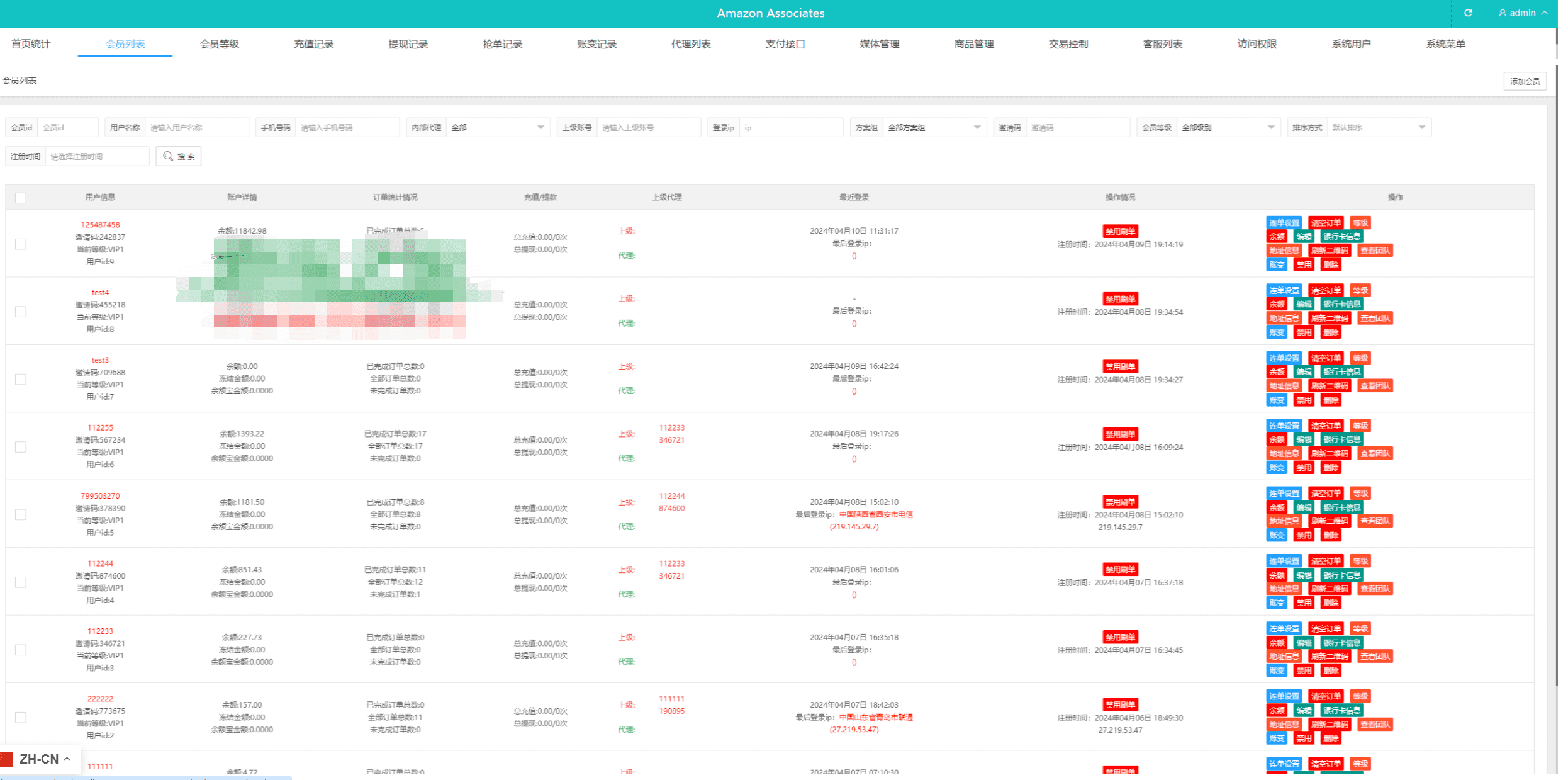Click the 手机号码 input field

(346, 128)
